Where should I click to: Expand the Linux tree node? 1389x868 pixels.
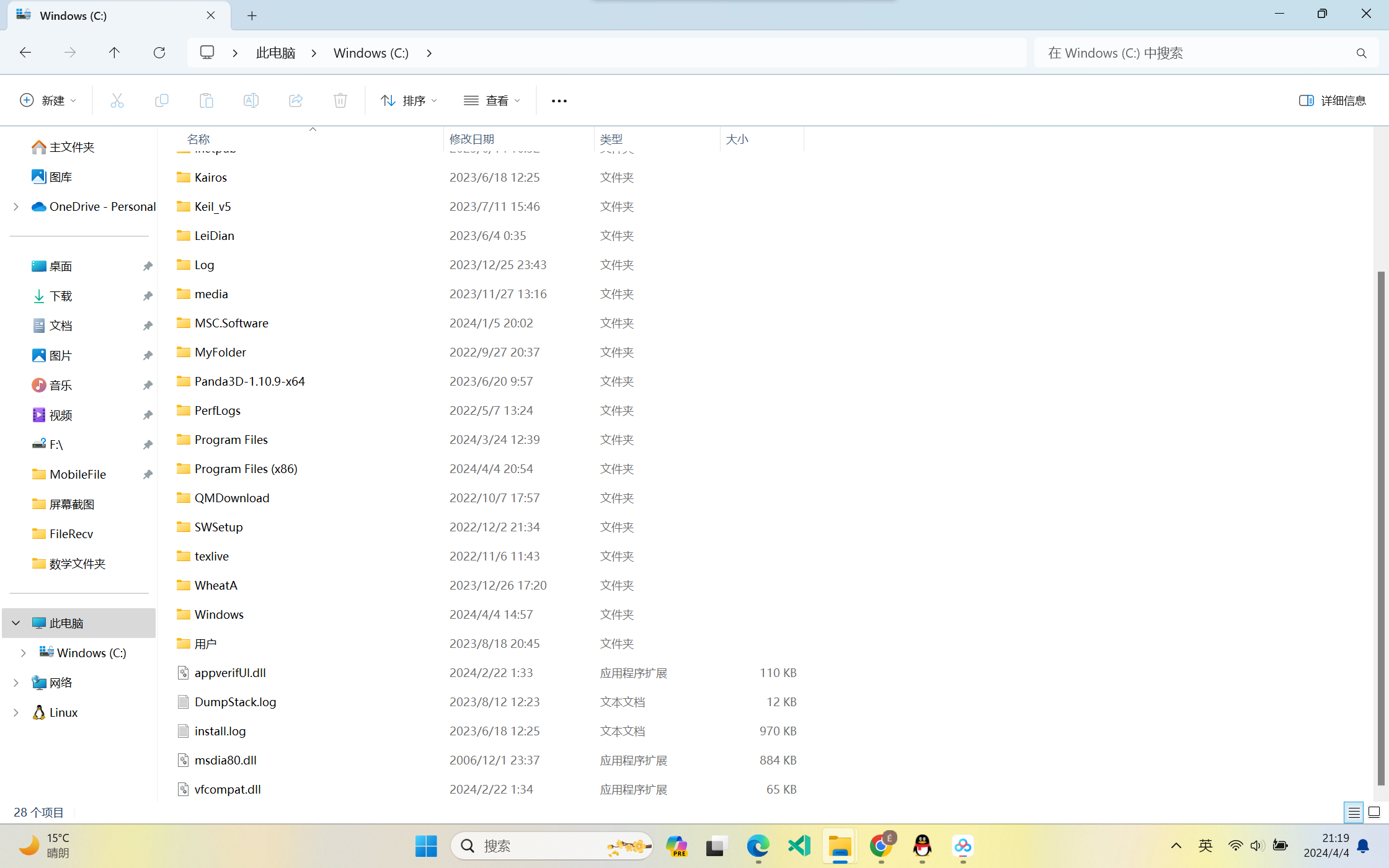tap(16, 712)
